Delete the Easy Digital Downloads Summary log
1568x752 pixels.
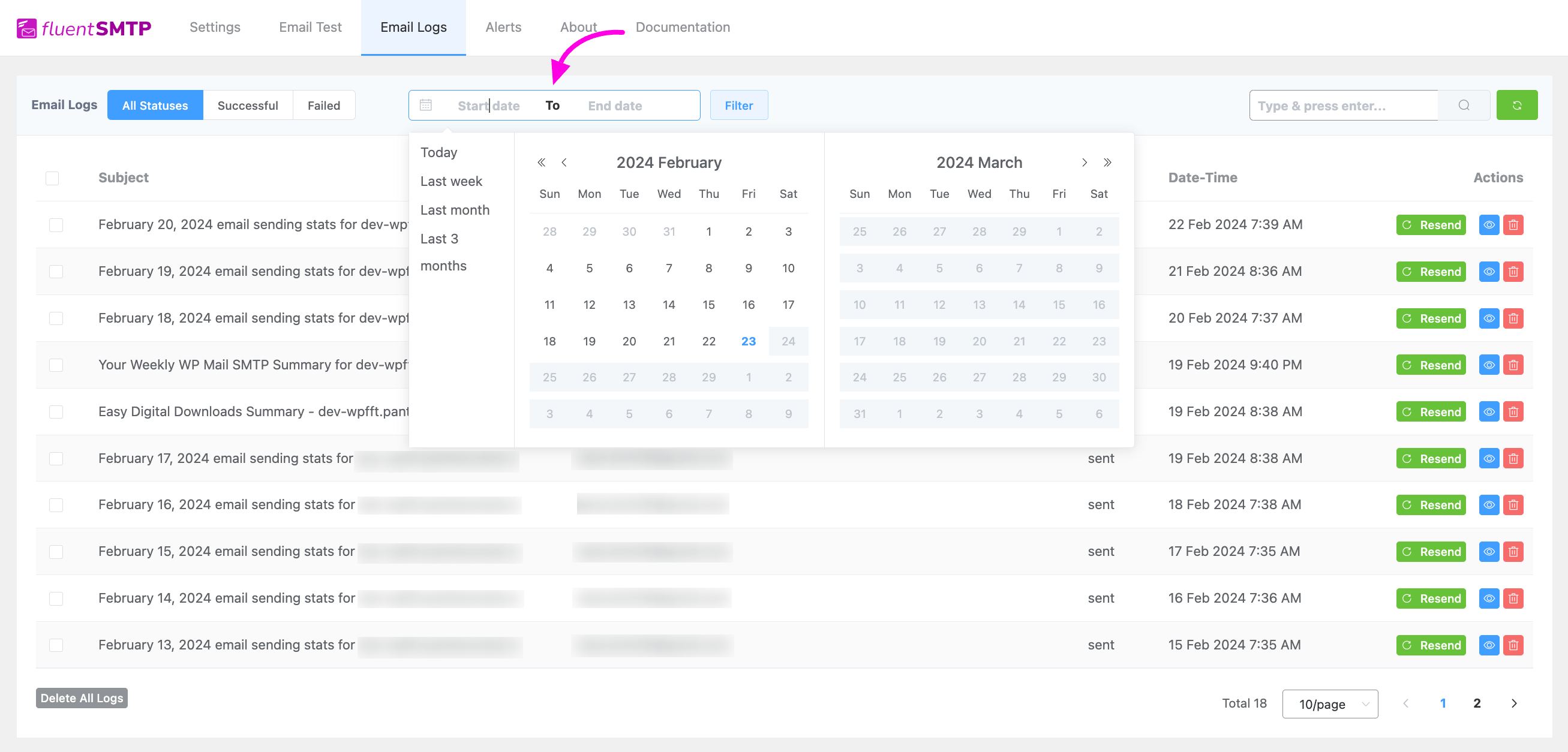(x=1513, y=412)
